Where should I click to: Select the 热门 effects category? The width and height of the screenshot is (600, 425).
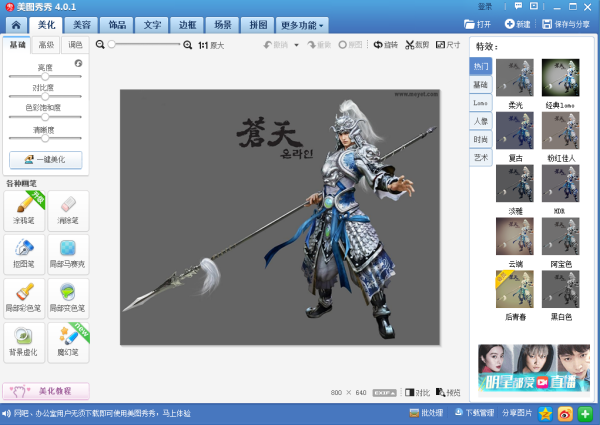click(481, 67)
